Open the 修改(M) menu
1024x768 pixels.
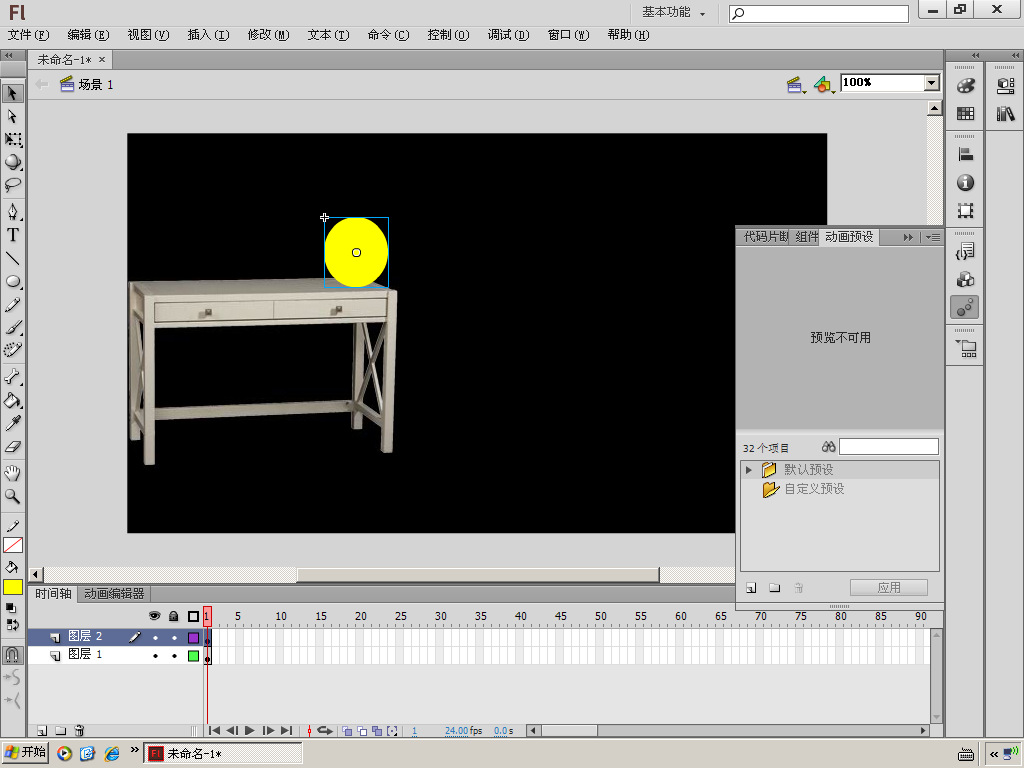[268, 35]
